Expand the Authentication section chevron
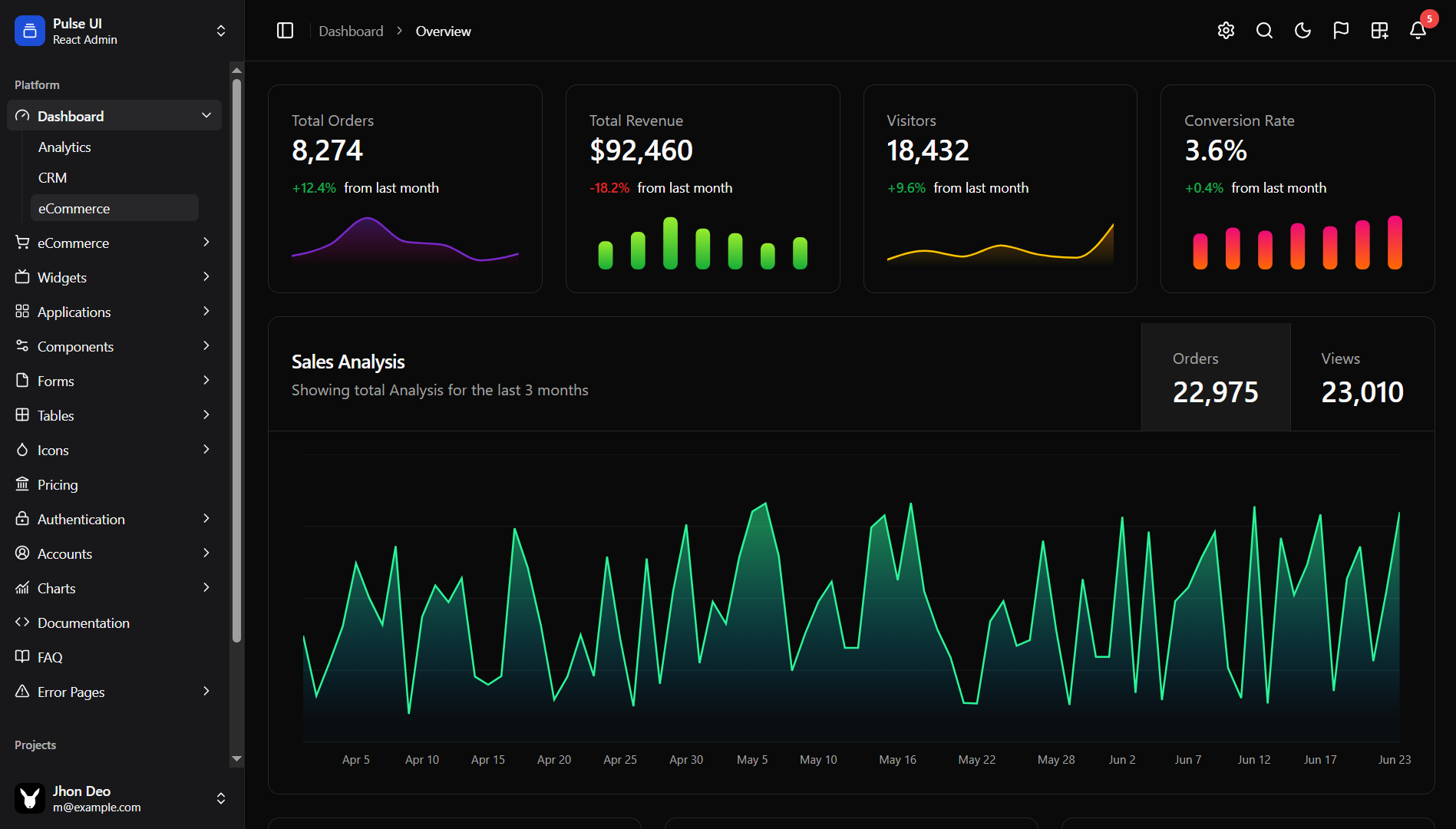The width and height of the screenshot is (1456, 829). [206, 518]
